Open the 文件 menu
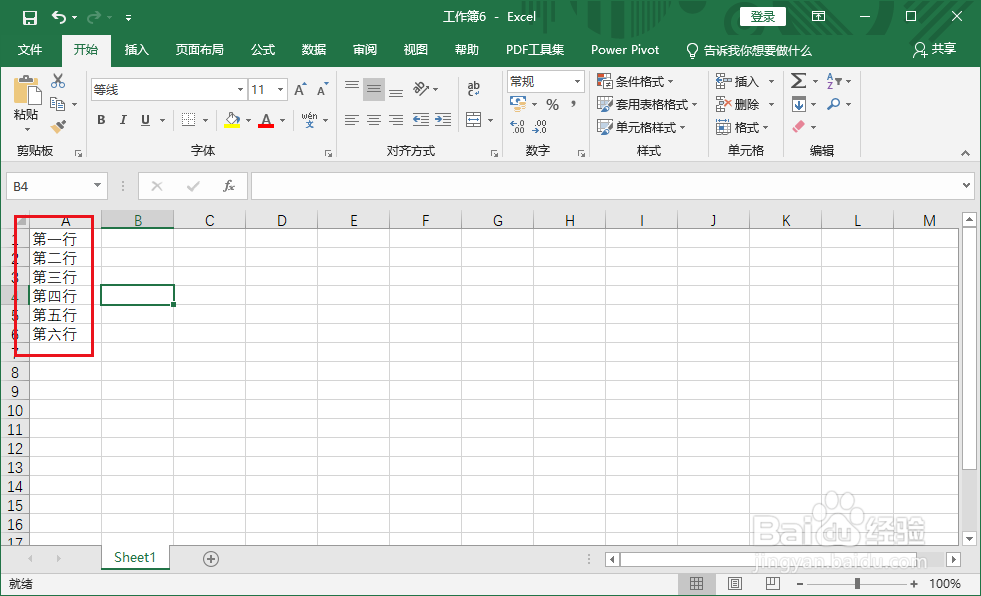The height and width of the screenshot is (596, 981). (x=30, y=50)
